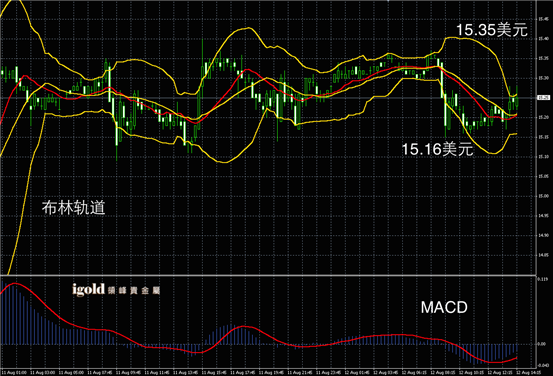Click the 15.16美元 support price label
The image size is (553, 376).
tap(437, 149)
